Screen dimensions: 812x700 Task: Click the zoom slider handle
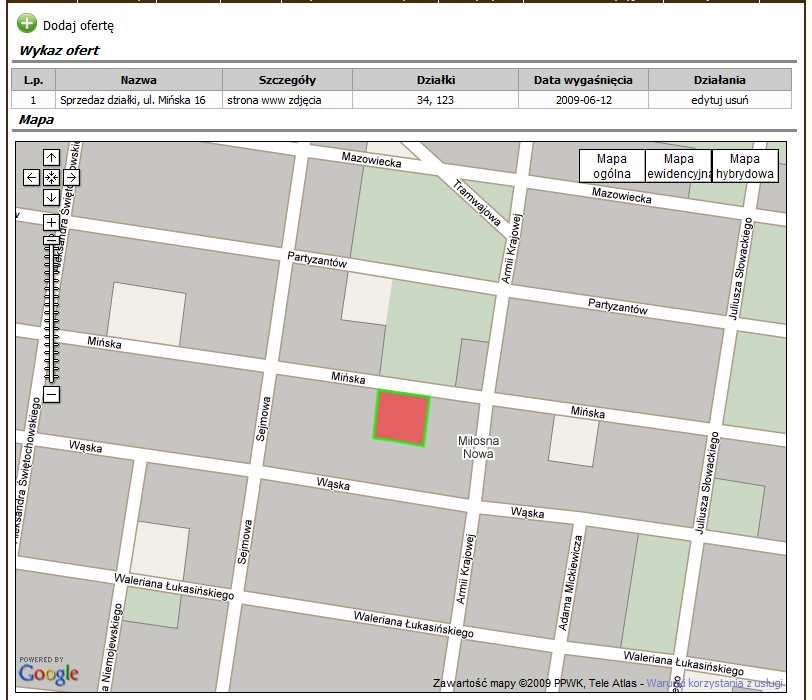coord(51,240)
